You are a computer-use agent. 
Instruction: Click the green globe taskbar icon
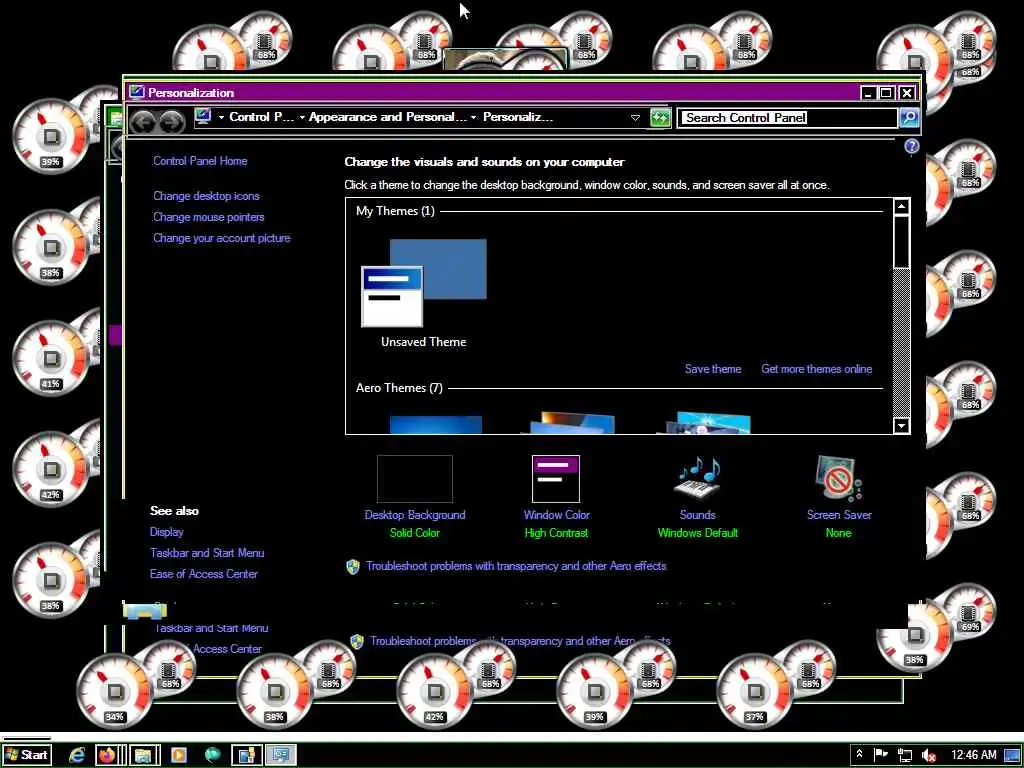tap(212, 755)
